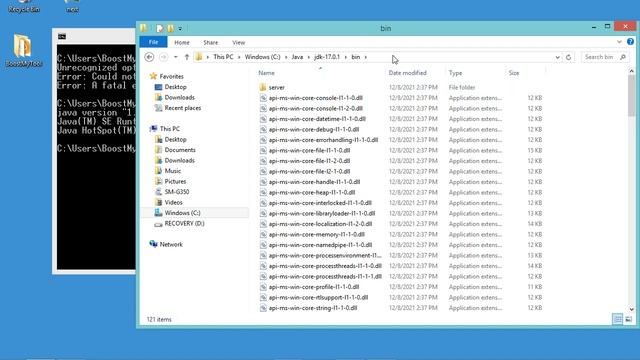Click the search magnifier icon
The width and height of the screenshot is (640, 360).
point(623,57)
